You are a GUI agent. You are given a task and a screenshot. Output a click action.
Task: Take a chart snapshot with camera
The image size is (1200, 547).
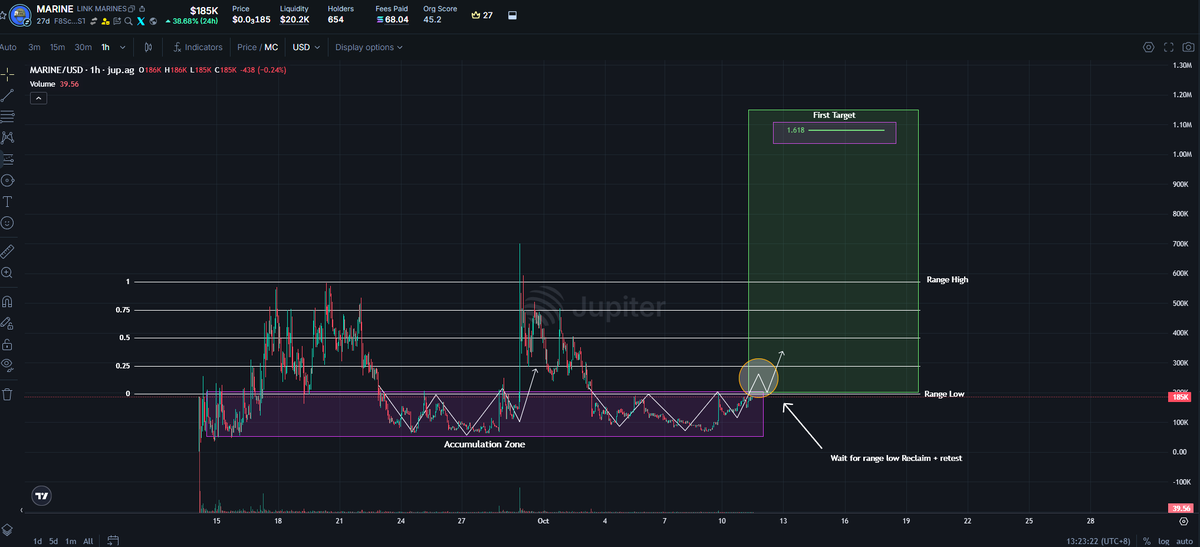coord(1190,47)
